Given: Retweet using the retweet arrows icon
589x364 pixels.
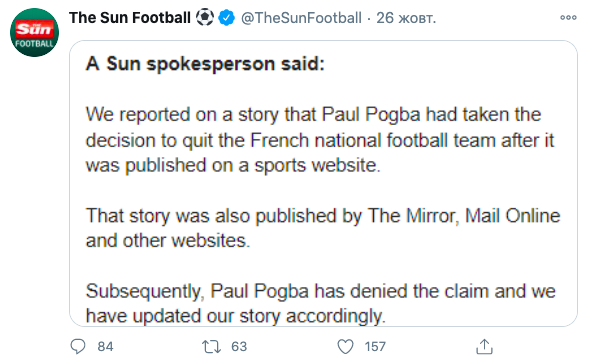Looking at the screenshot, I should click(x=211, y=346).
